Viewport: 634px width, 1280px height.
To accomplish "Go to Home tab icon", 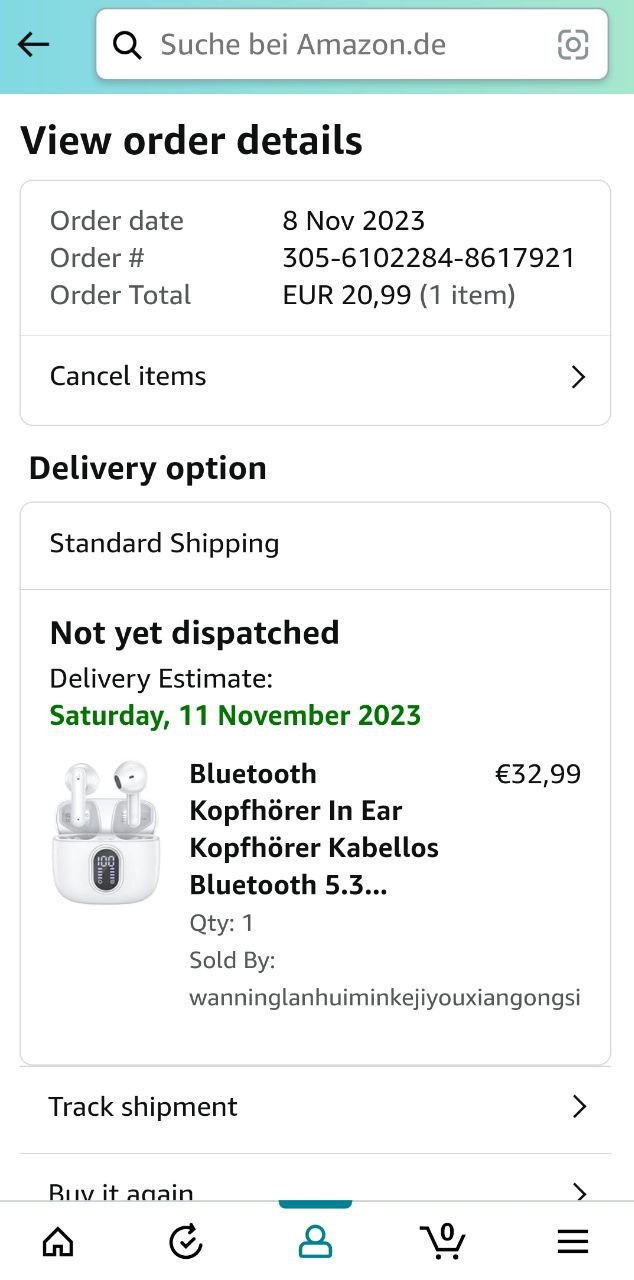I will coord(58,1242).
